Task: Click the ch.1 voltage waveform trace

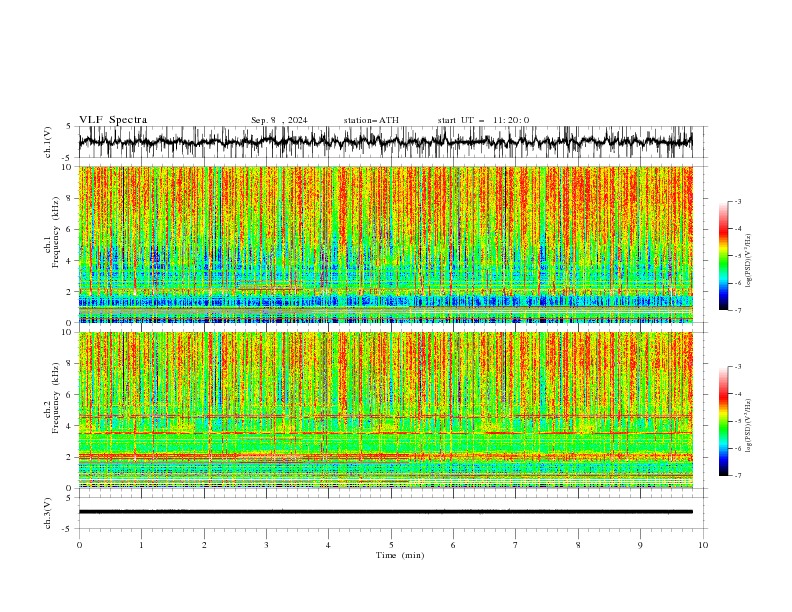Action: click(x=385, y=142)
